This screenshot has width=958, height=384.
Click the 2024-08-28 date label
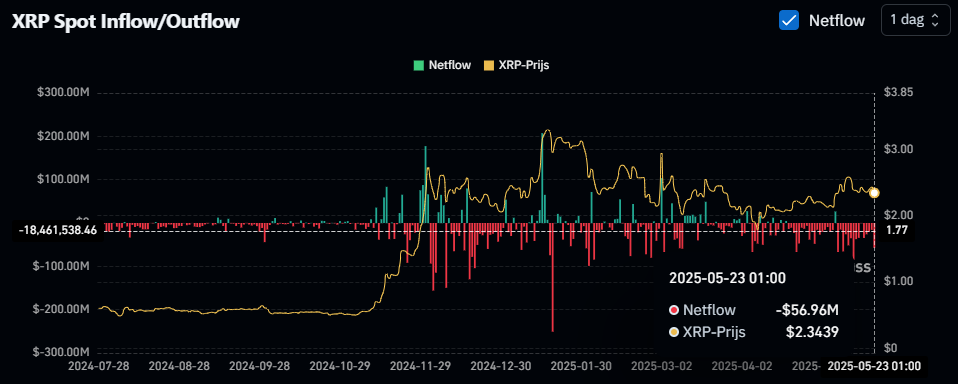[178, 366]
